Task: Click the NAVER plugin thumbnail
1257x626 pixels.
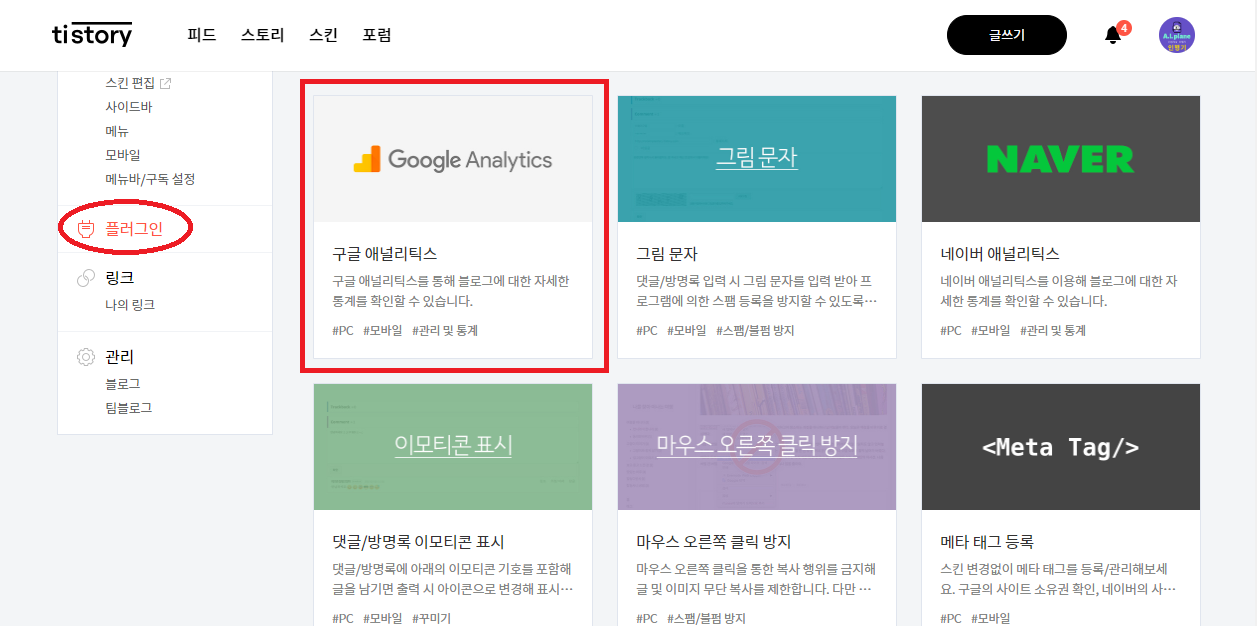Action: (1061, 159)
